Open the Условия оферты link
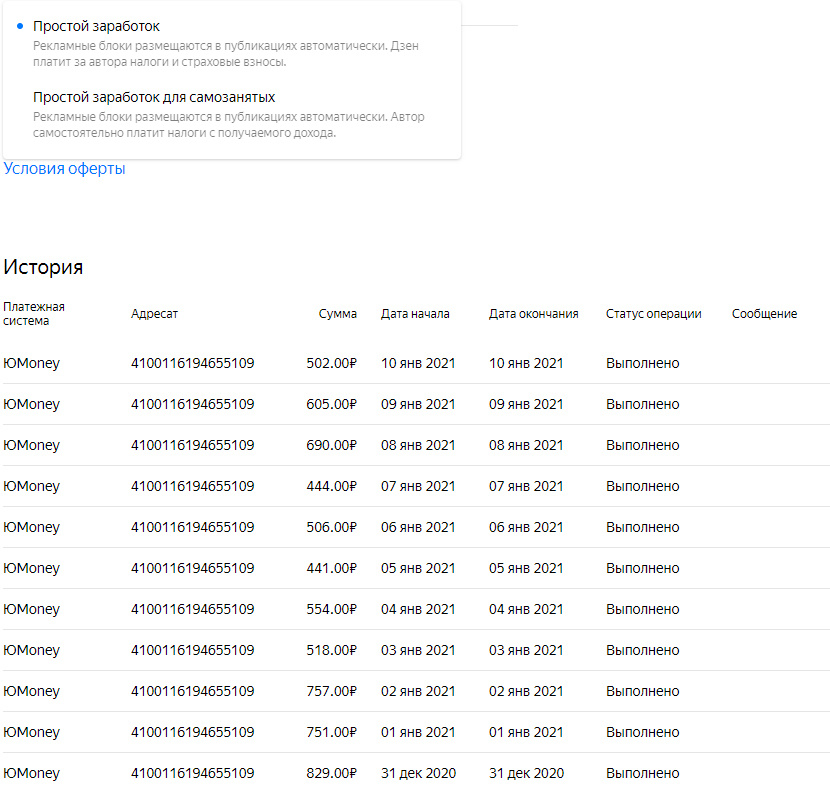 (64, 168)
